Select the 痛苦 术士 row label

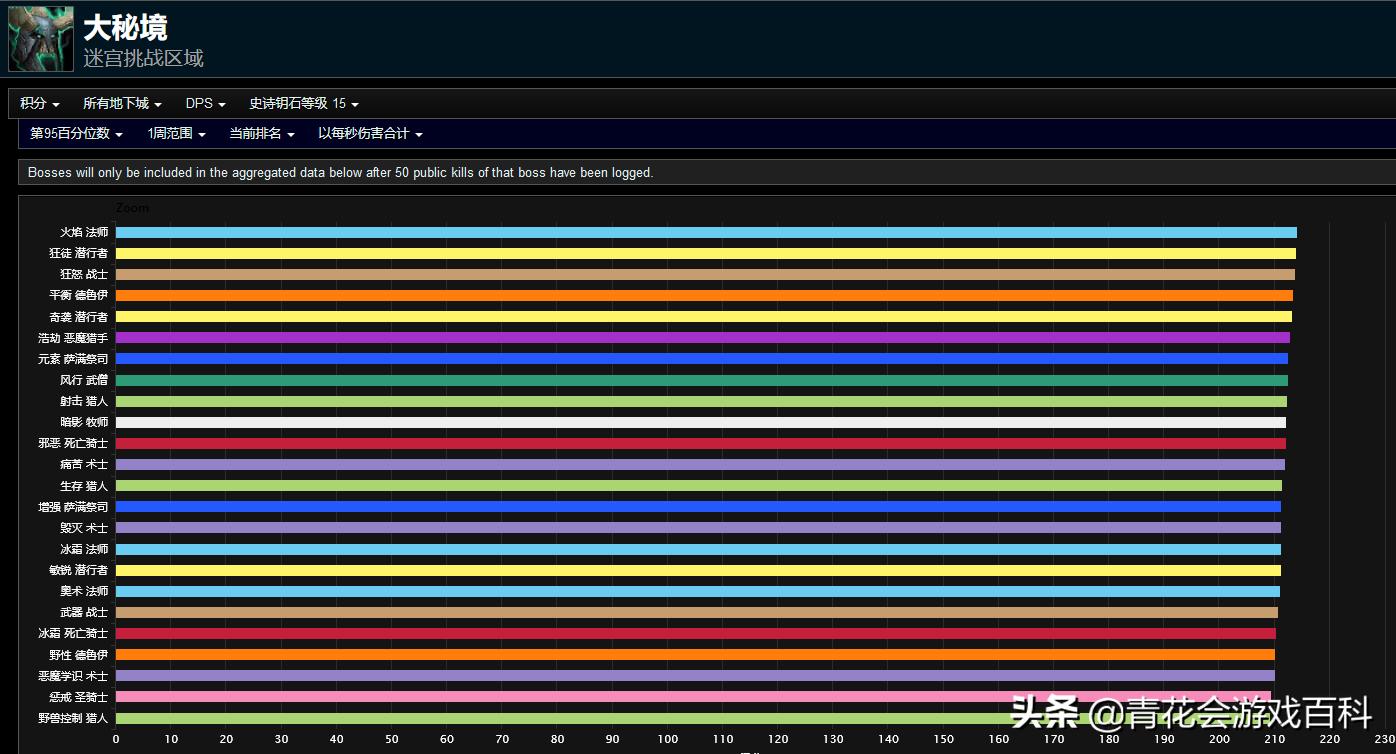84,464
